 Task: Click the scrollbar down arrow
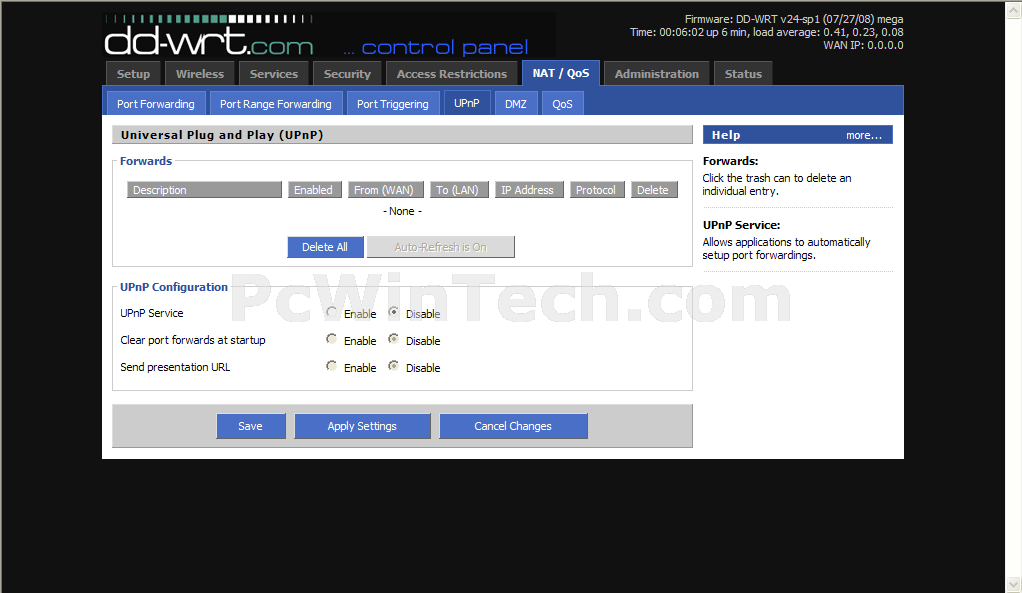point(1014,584)
